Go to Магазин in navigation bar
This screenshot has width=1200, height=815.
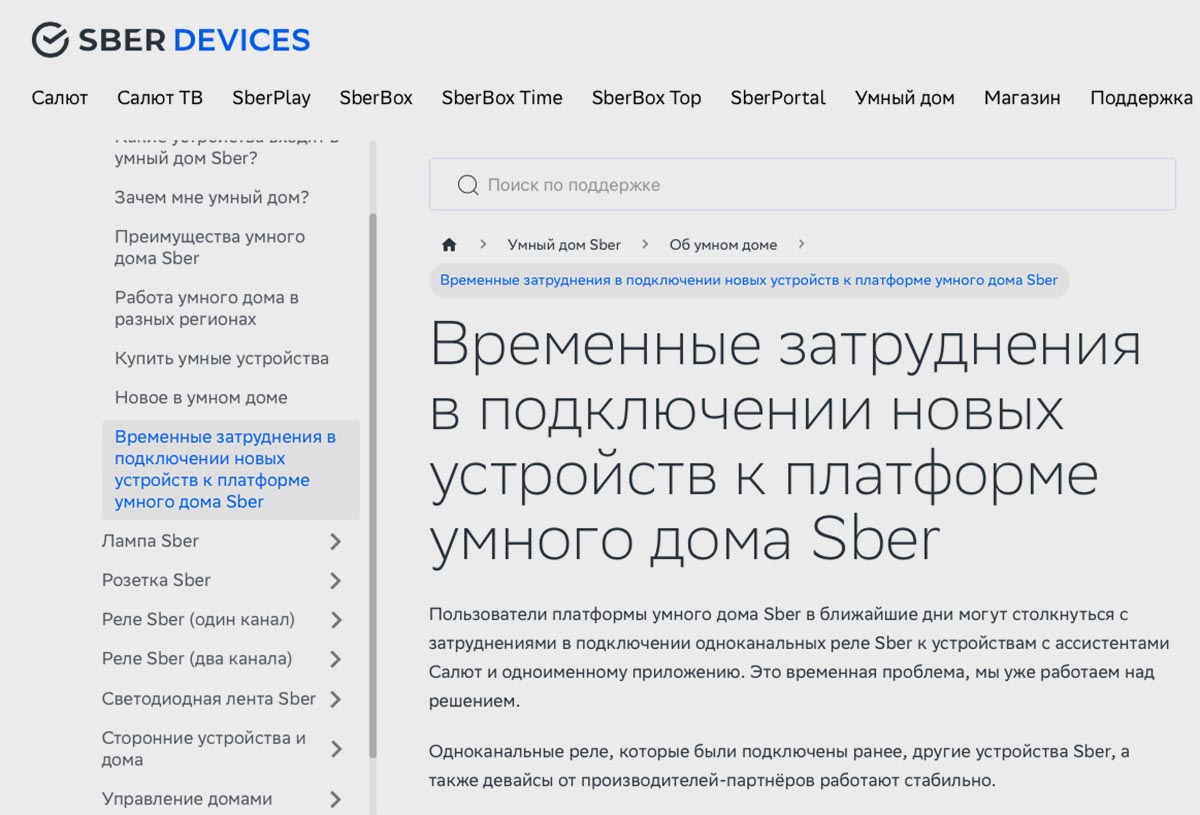click(1022, 98)
